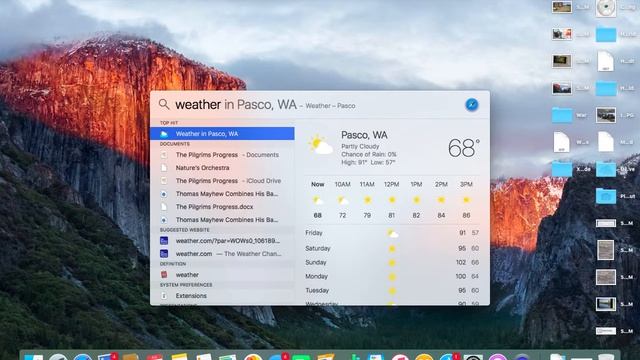The image size is (640, 360).
Task: Click the sun icon in the Tuesday row
Action: [x=392, y=291]
